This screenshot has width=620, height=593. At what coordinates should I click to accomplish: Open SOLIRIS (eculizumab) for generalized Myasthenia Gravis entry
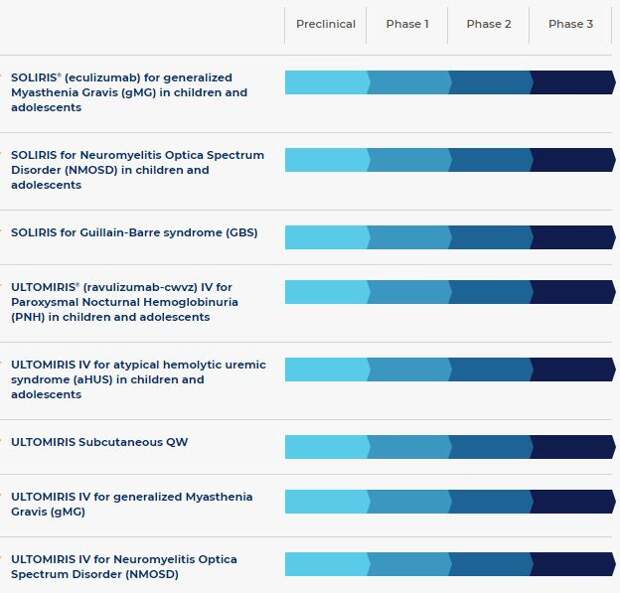point(129,93)
